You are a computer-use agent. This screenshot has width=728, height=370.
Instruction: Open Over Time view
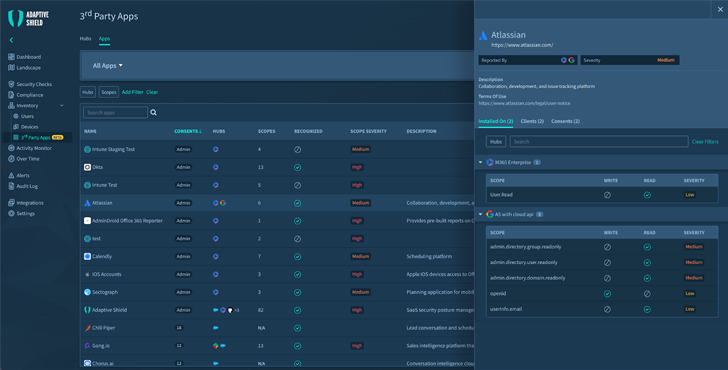coord(24,159)
